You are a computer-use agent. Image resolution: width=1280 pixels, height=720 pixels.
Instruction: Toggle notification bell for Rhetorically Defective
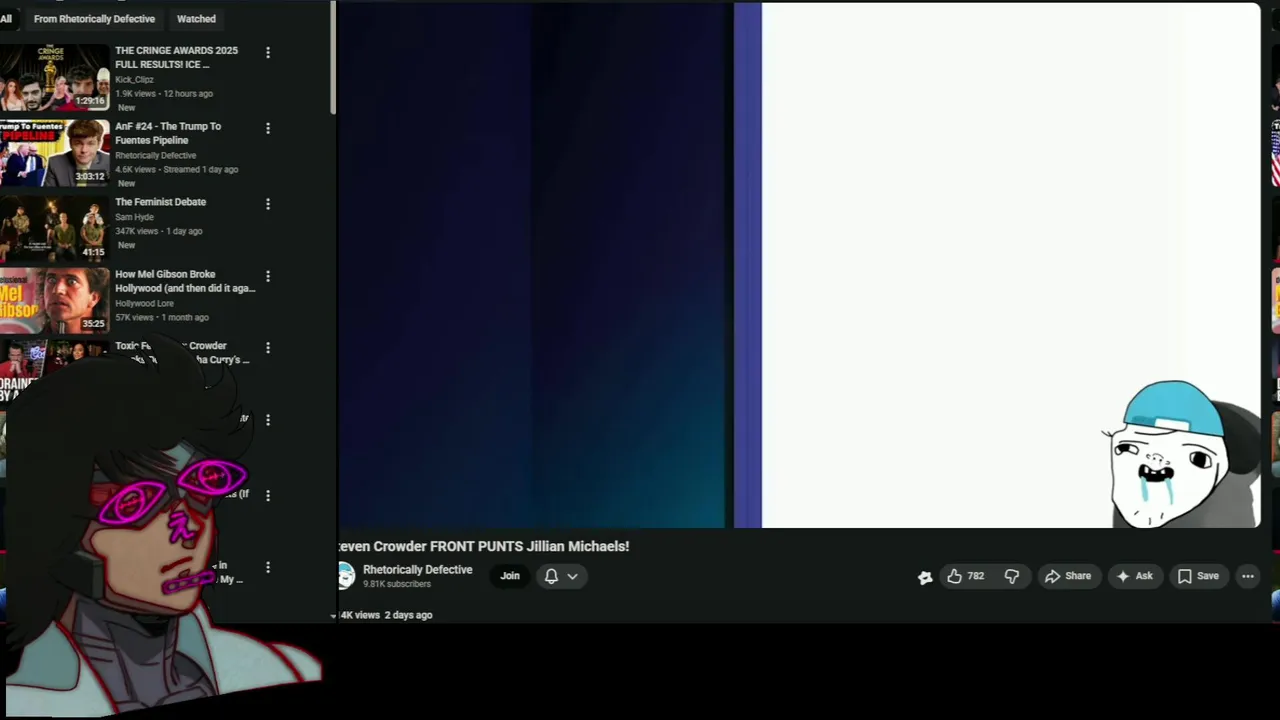(x=551, y=576)
